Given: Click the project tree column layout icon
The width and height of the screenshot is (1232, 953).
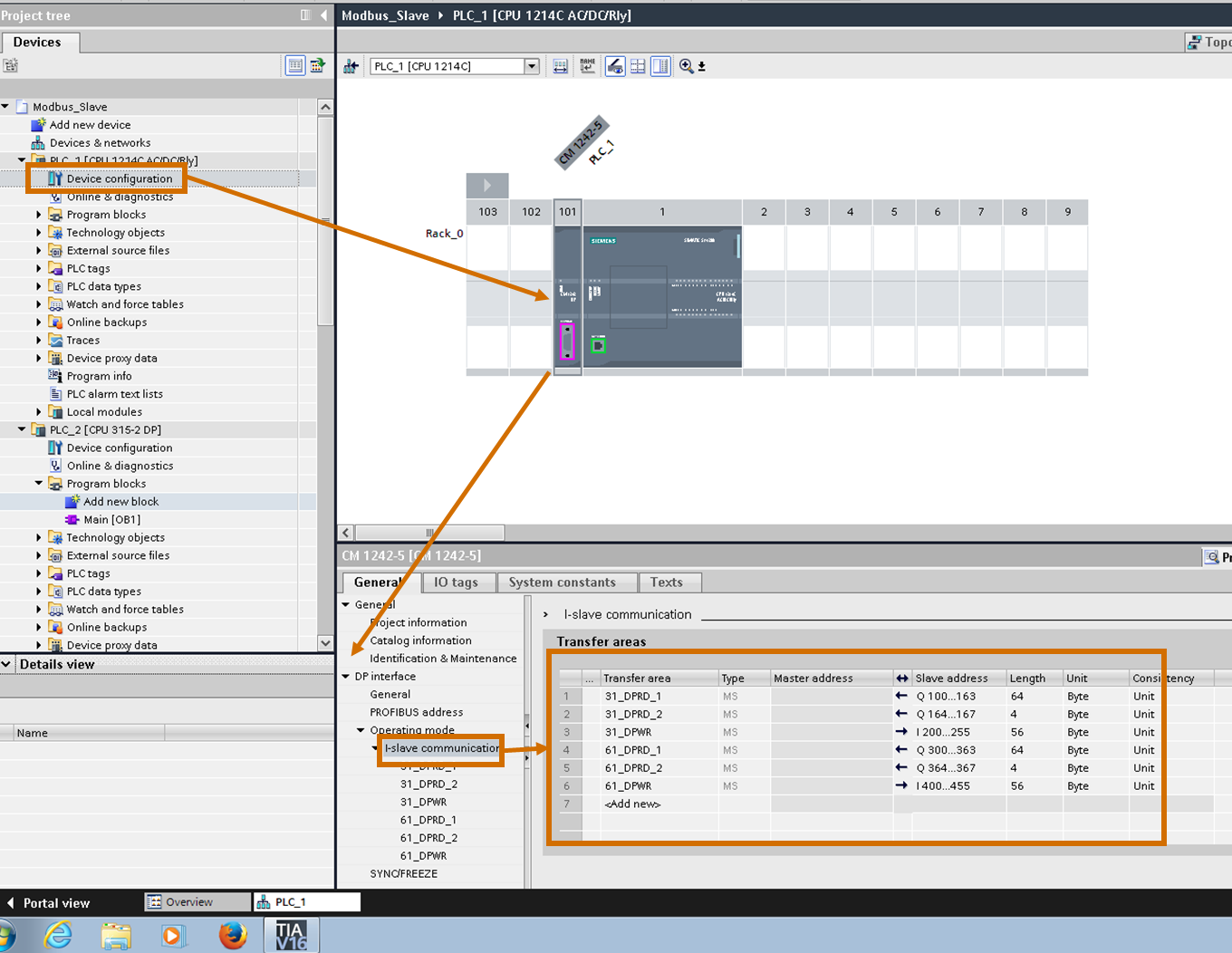Looking at the screenshot, I should pyautogui.click(x=305, y=15).
